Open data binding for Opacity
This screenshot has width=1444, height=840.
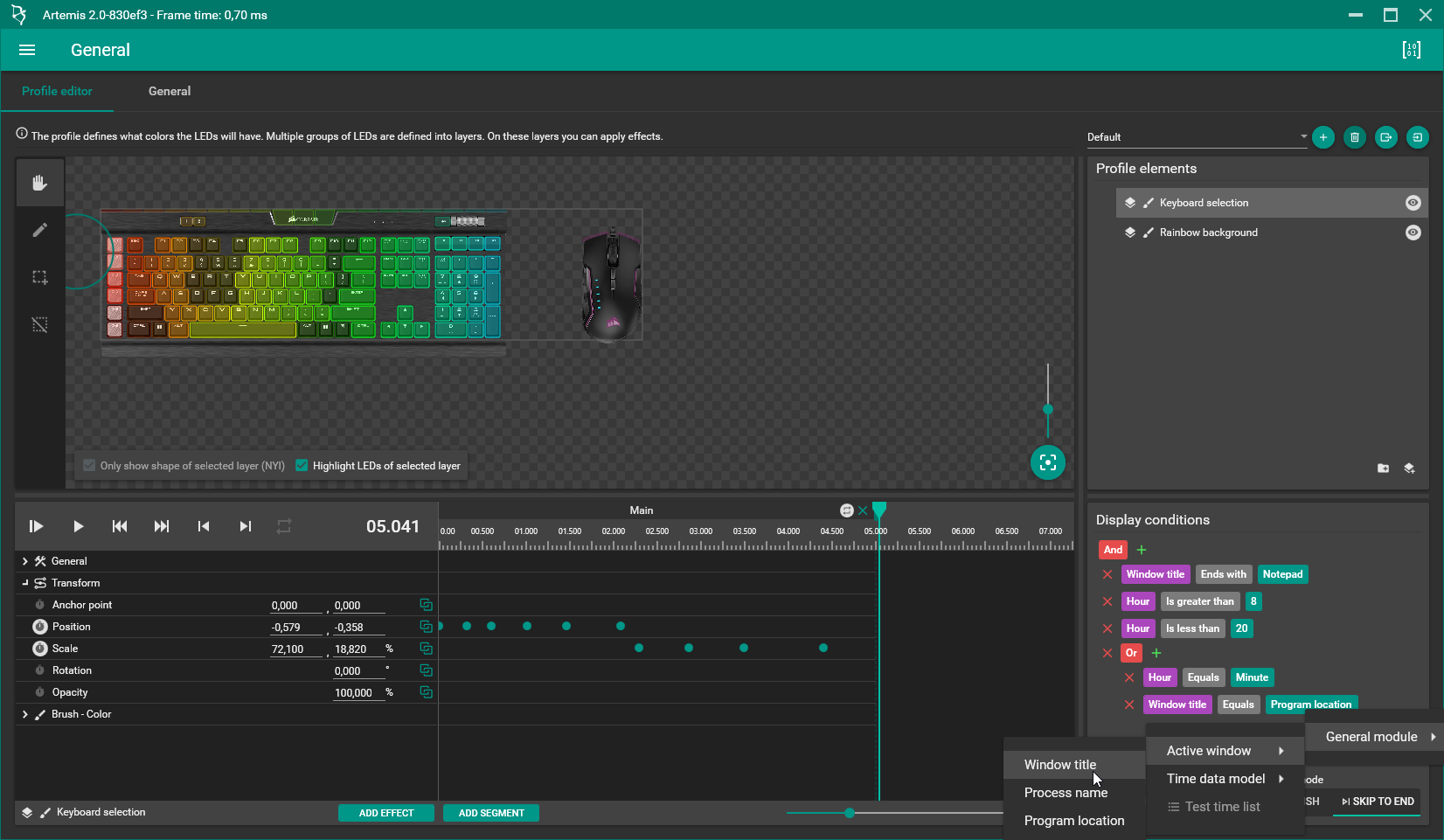(x=426, y=692)
